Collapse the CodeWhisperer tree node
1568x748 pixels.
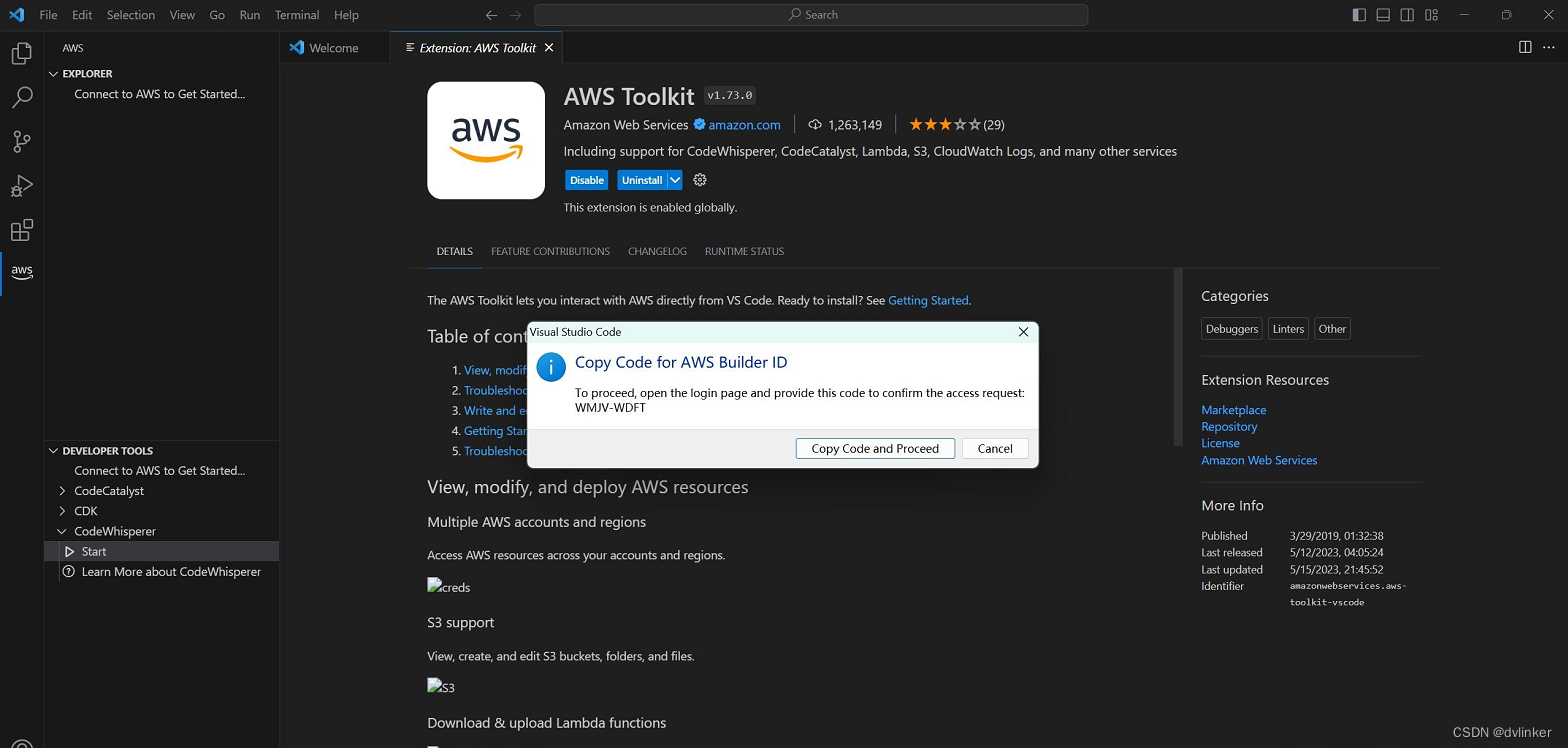click(62, 531)
